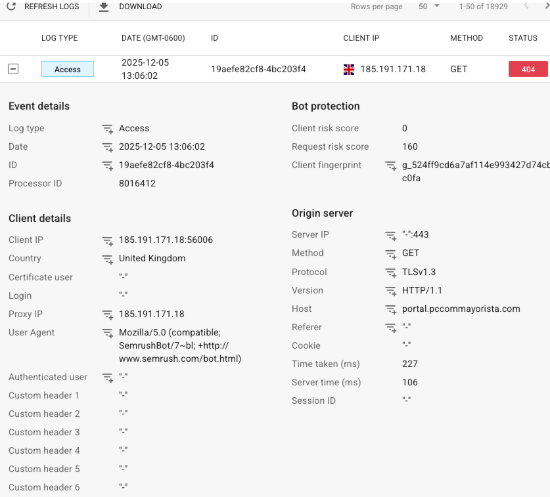The width and height of the screenshot is (550, 497).
Task: Go to next page of logs
Action: click(546, 6)
